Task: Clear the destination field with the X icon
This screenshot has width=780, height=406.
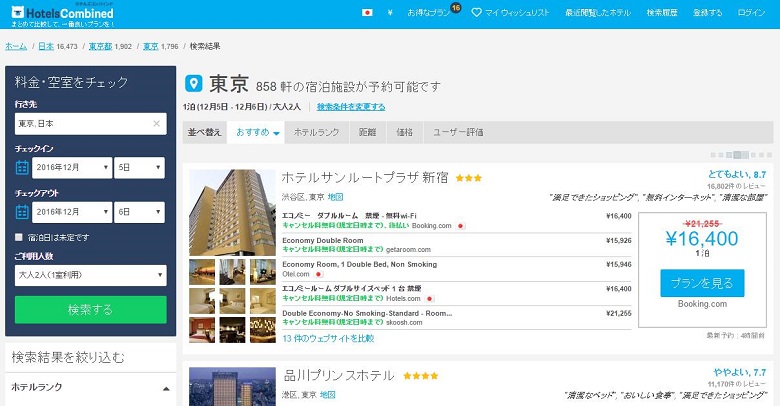Action: pos(157,124)
